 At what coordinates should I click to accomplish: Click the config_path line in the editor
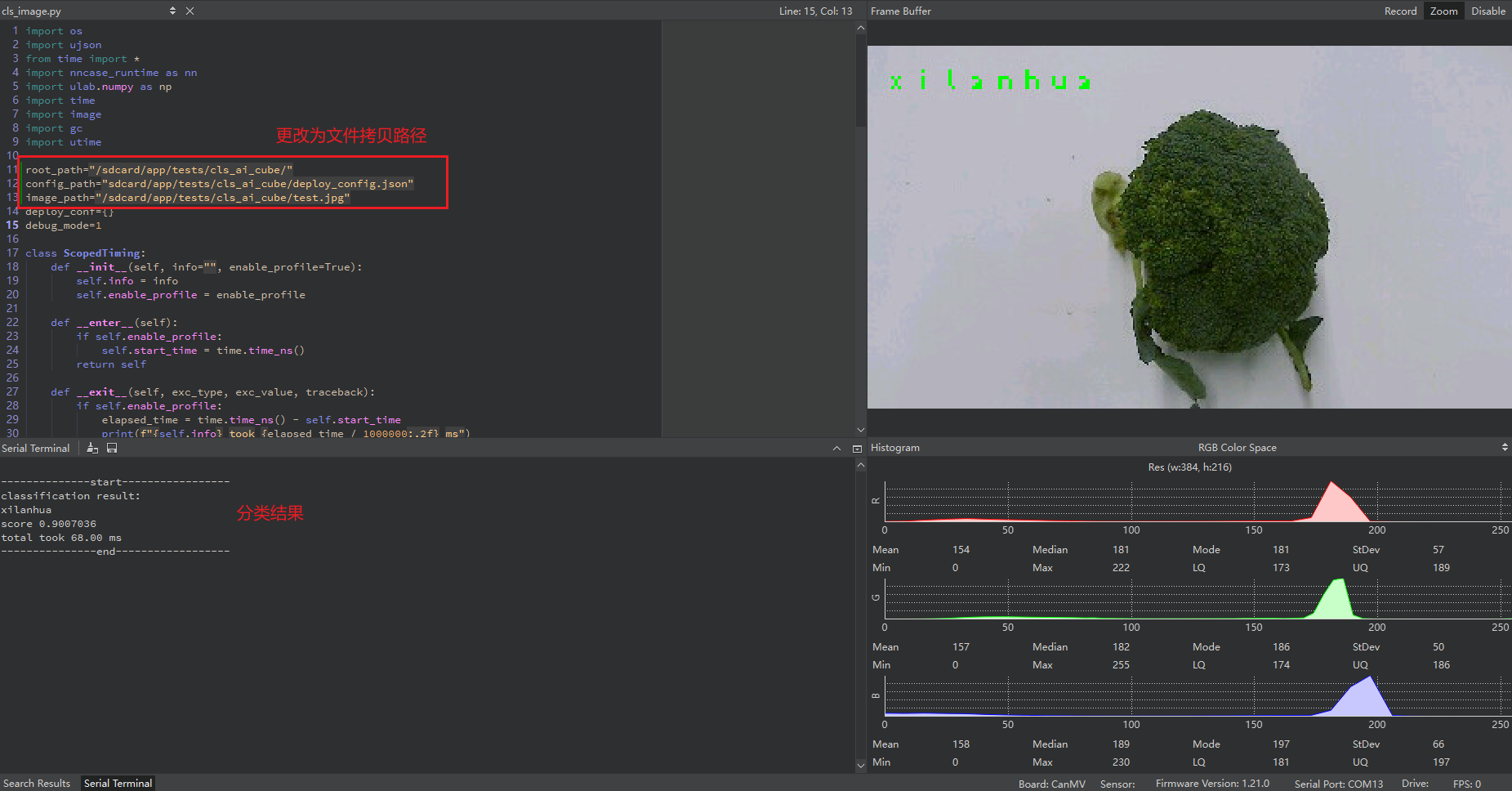[x=219, y=184]
